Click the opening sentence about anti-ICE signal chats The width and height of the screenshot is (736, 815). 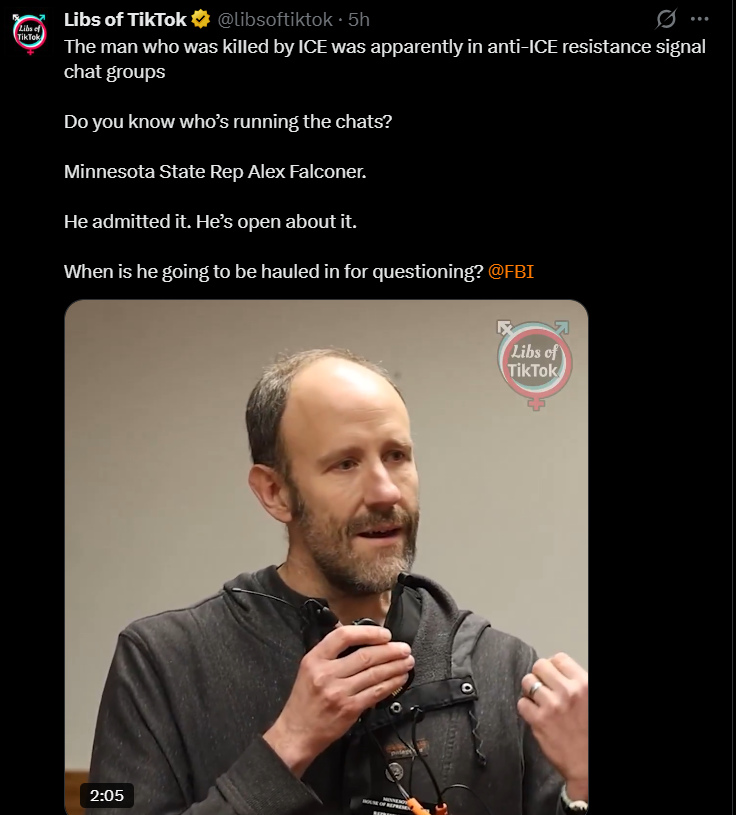point(385,59)
